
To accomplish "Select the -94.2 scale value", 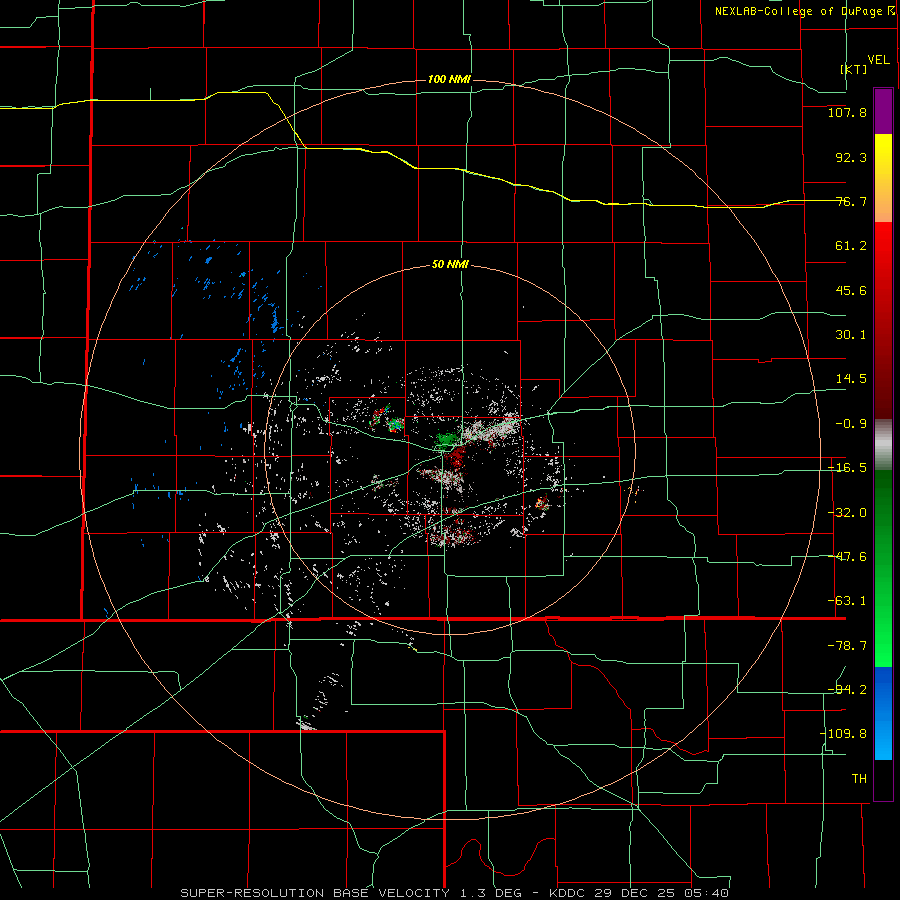I will click(x=847, y=689).
